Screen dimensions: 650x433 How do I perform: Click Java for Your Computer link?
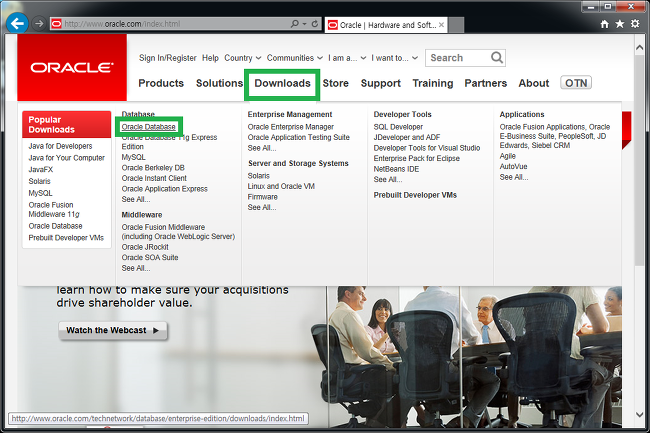[x=66, y=158]
